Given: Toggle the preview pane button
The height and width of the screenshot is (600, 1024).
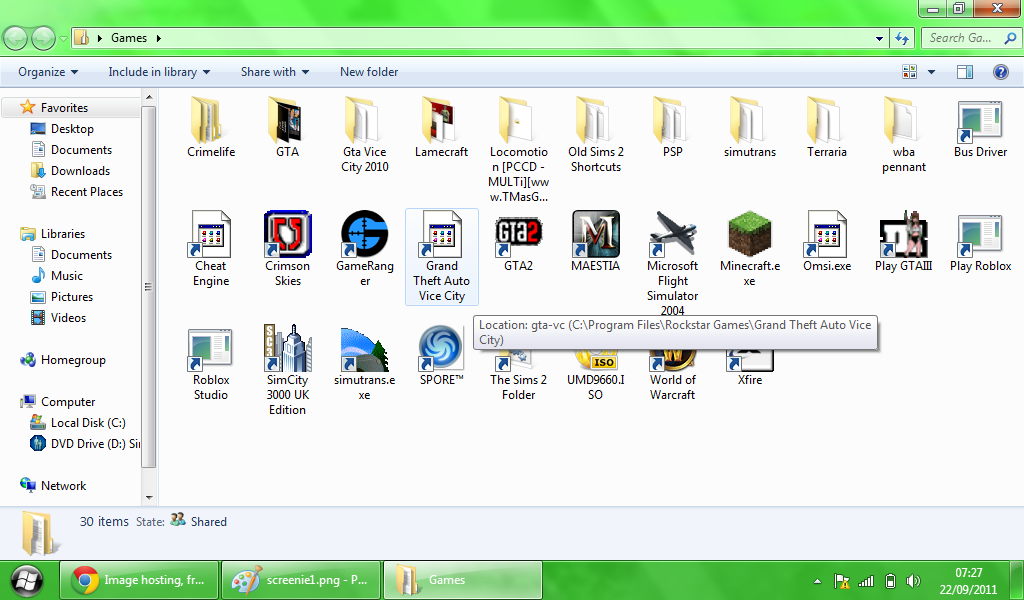Looking at the screenshot, I should pyautogui.click(x=965, y=72).
